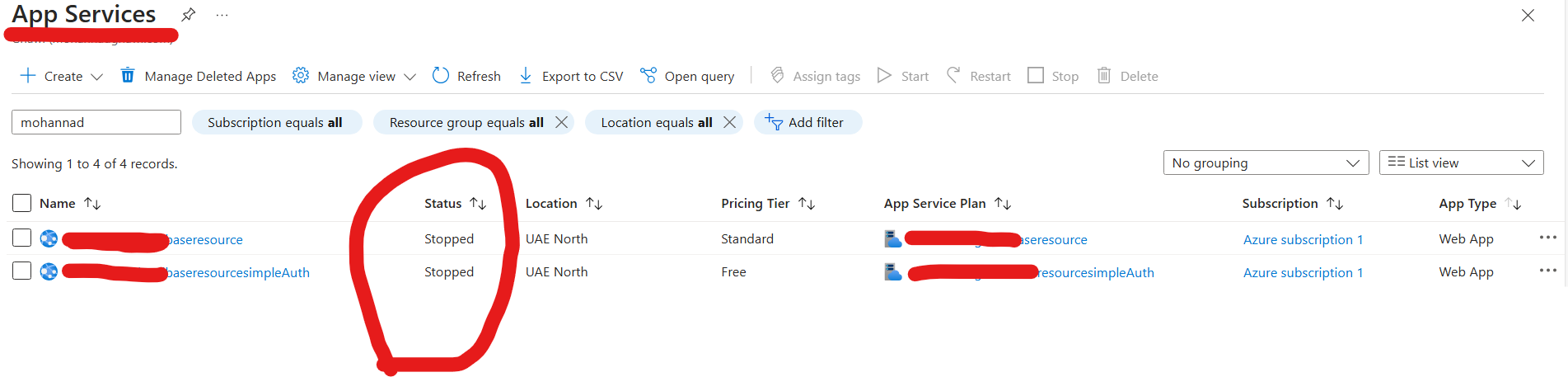Open Manage Deleted Apps trash icon
Viewport: 1568px width, 377px height.
point(128,76)
